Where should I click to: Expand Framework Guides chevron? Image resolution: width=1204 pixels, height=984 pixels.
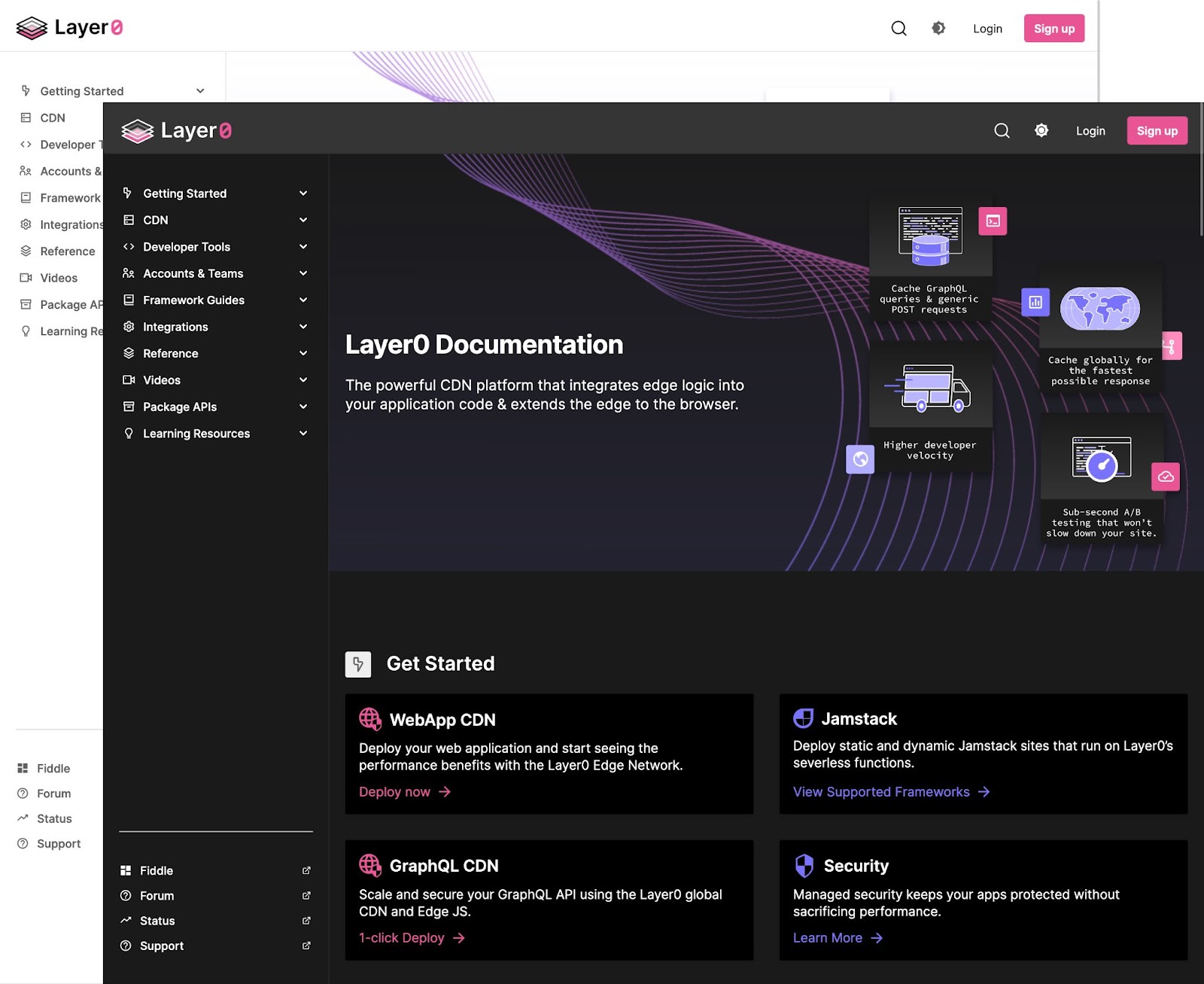[303, 300]
